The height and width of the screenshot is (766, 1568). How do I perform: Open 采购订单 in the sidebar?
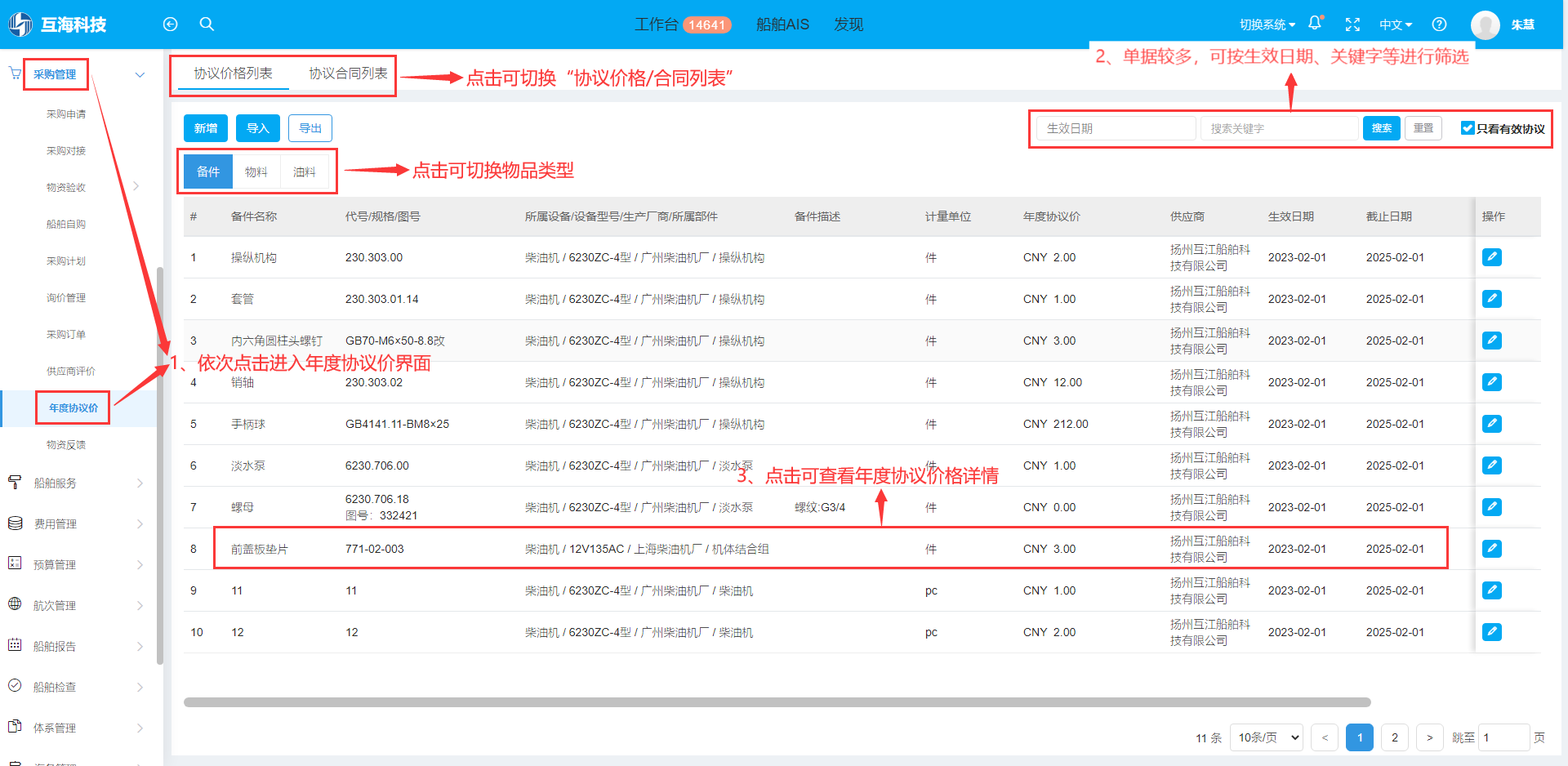click(66, 334)
